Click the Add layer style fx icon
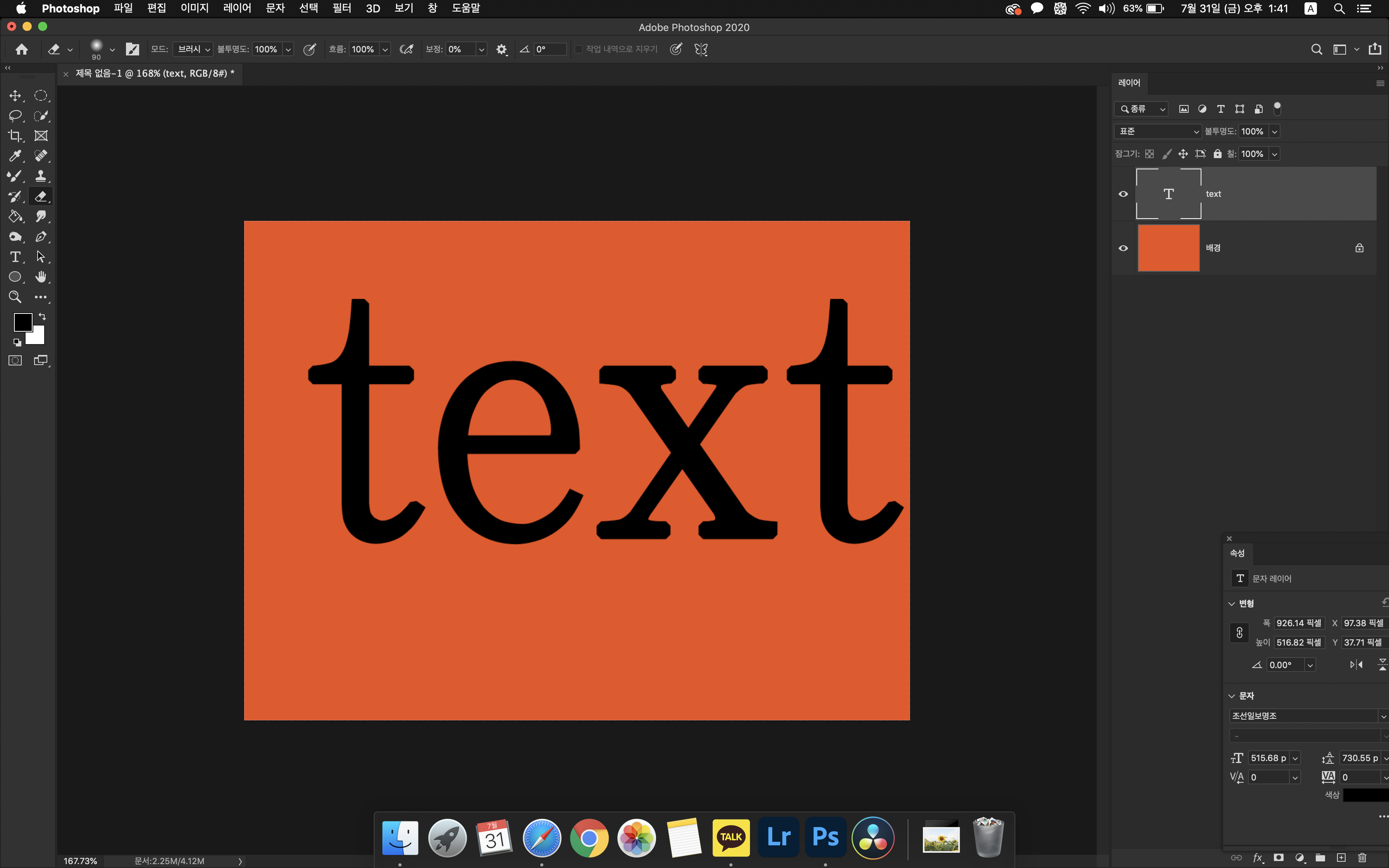The height and width of the screenshot is (868, 1389). click(1258, 857)
